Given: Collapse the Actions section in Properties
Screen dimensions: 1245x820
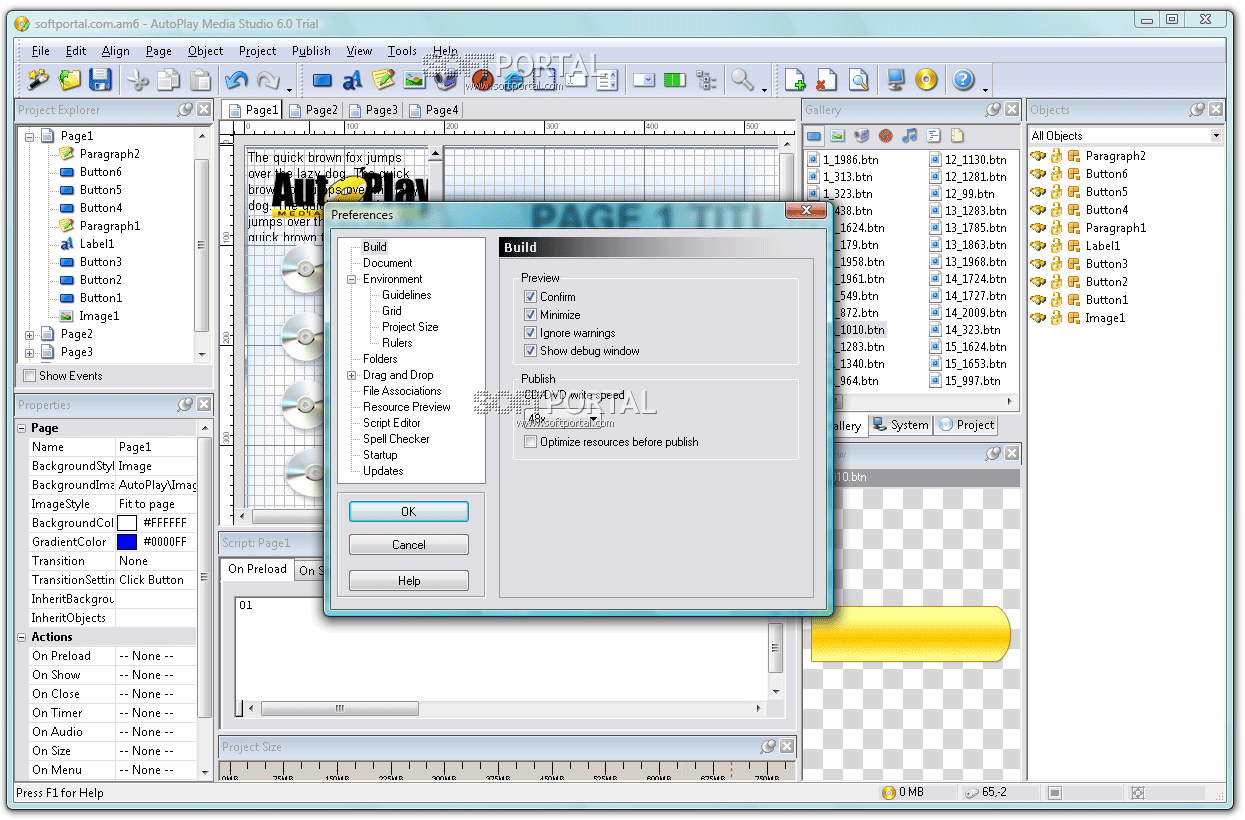Looking at the screenshot, I should [x=22, y=637].
